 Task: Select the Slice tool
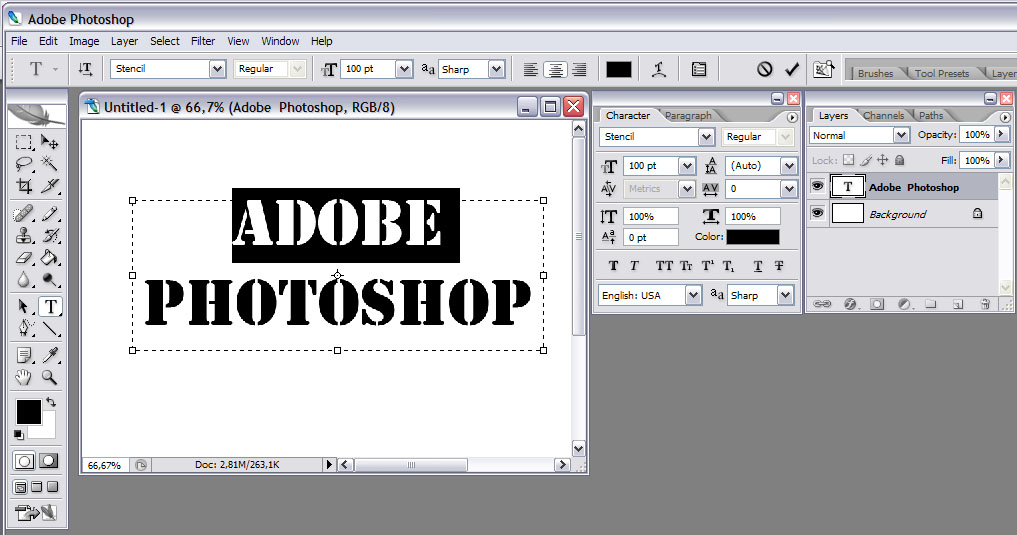pos(50,186)
